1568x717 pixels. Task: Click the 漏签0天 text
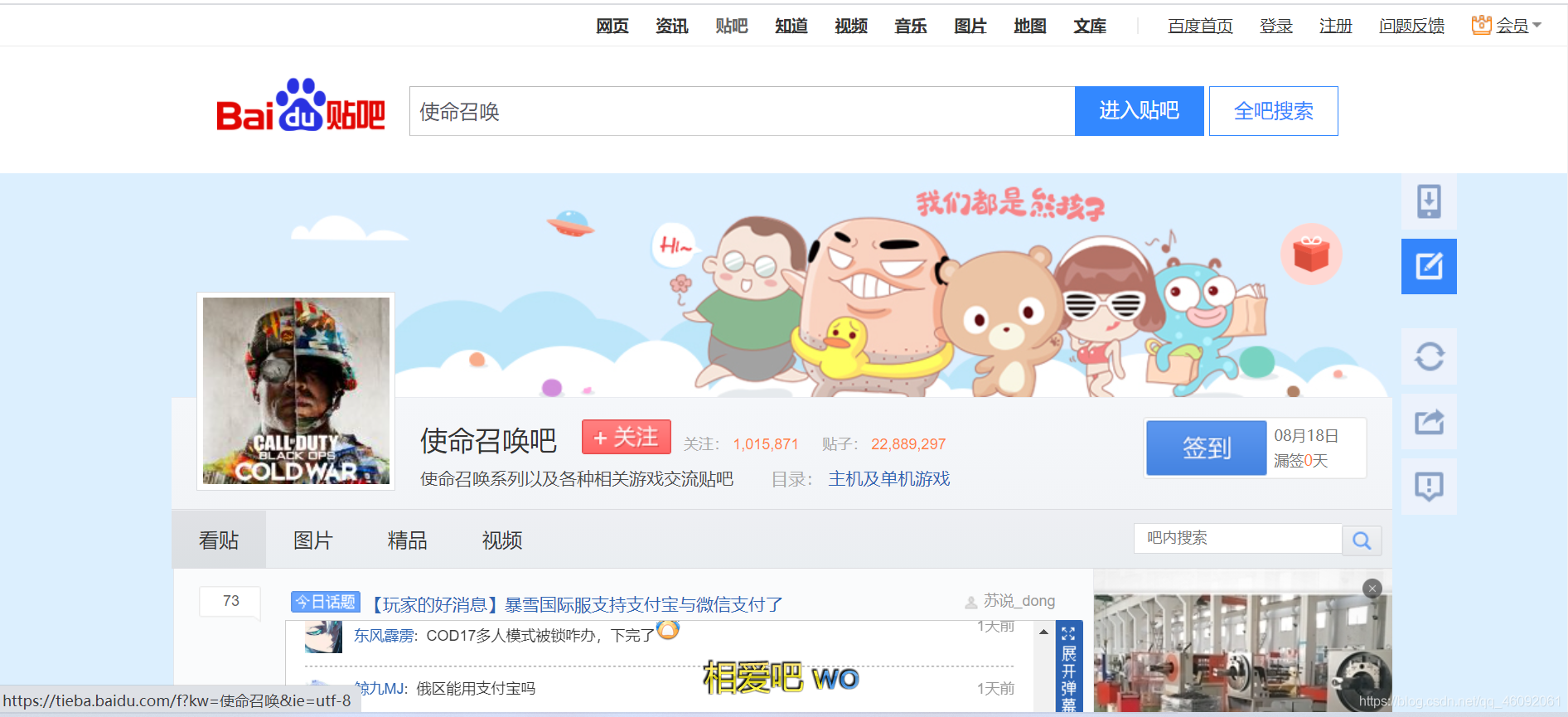point(1301,461)
